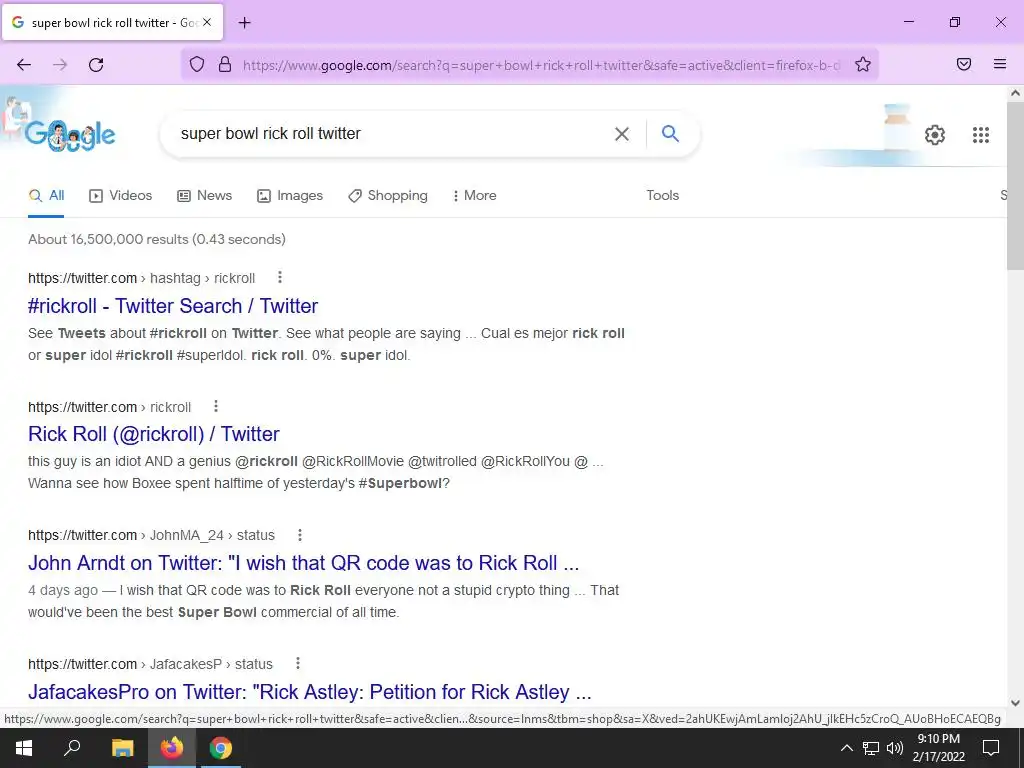Viewport: 1024px width, 768px height.
Task: Click the scrollbar up arrow
Action: 1015,93
